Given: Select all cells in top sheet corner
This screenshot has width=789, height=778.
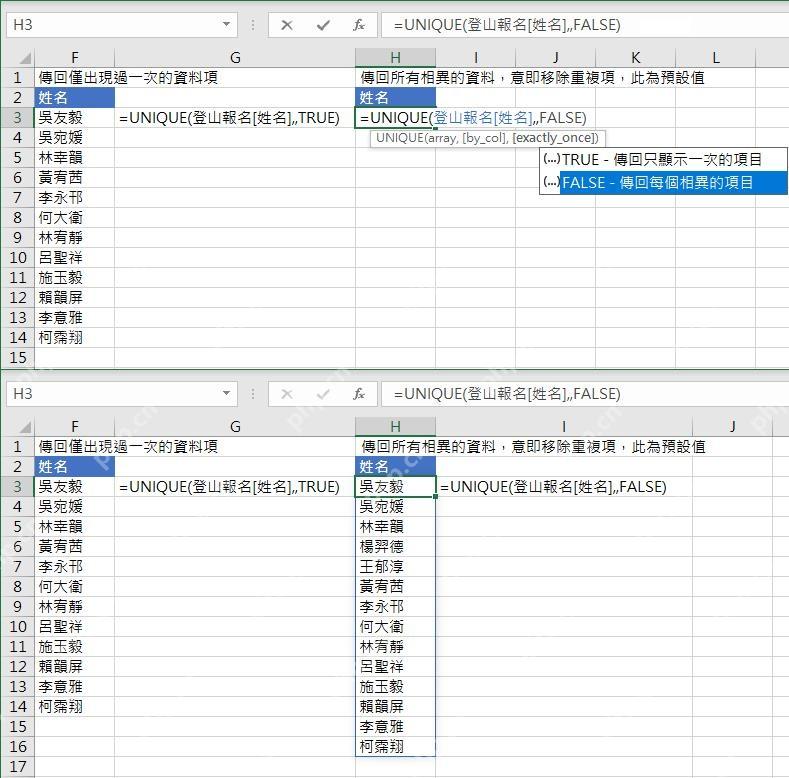Looking at the screenshot, I should click(x=19, y=57).
